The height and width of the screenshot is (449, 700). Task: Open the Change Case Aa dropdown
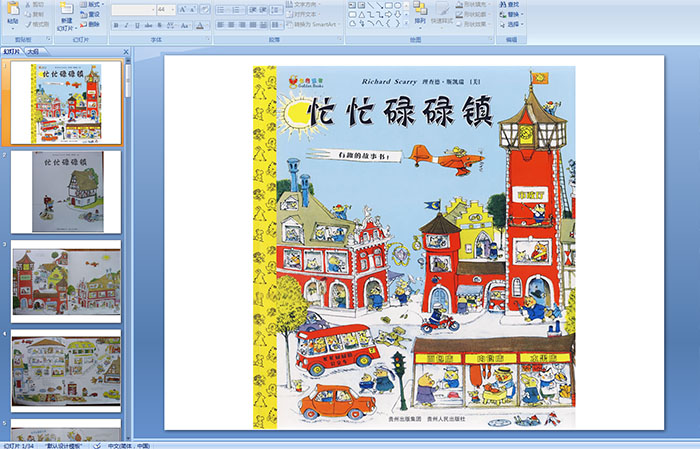click(x=185, y=25)
